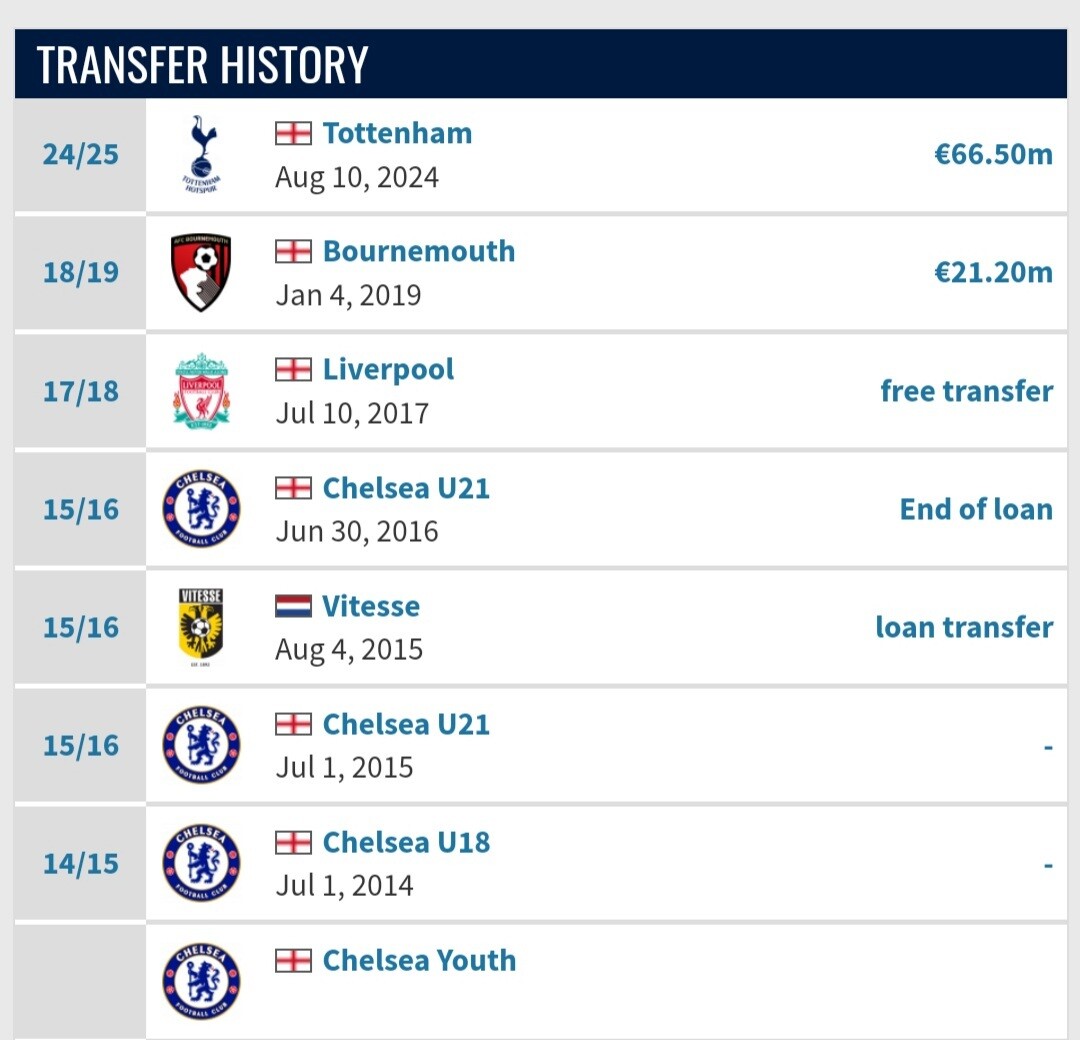Click the Vitesse club logo
The height and width of the screenshot is (1040, 1080).
(x=201, y=627)
